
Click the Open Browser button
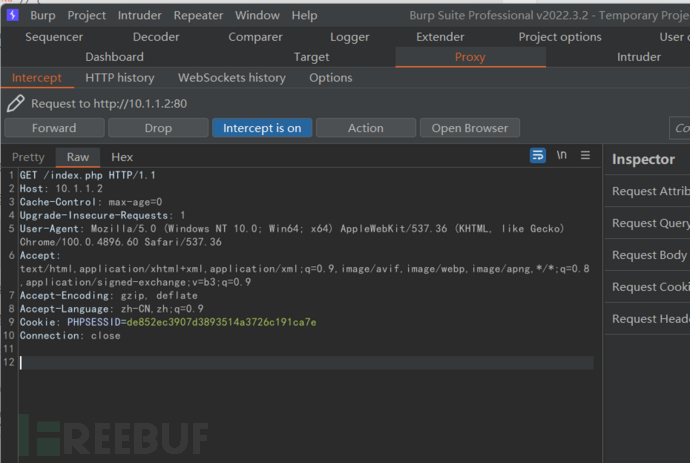point(470,128)
